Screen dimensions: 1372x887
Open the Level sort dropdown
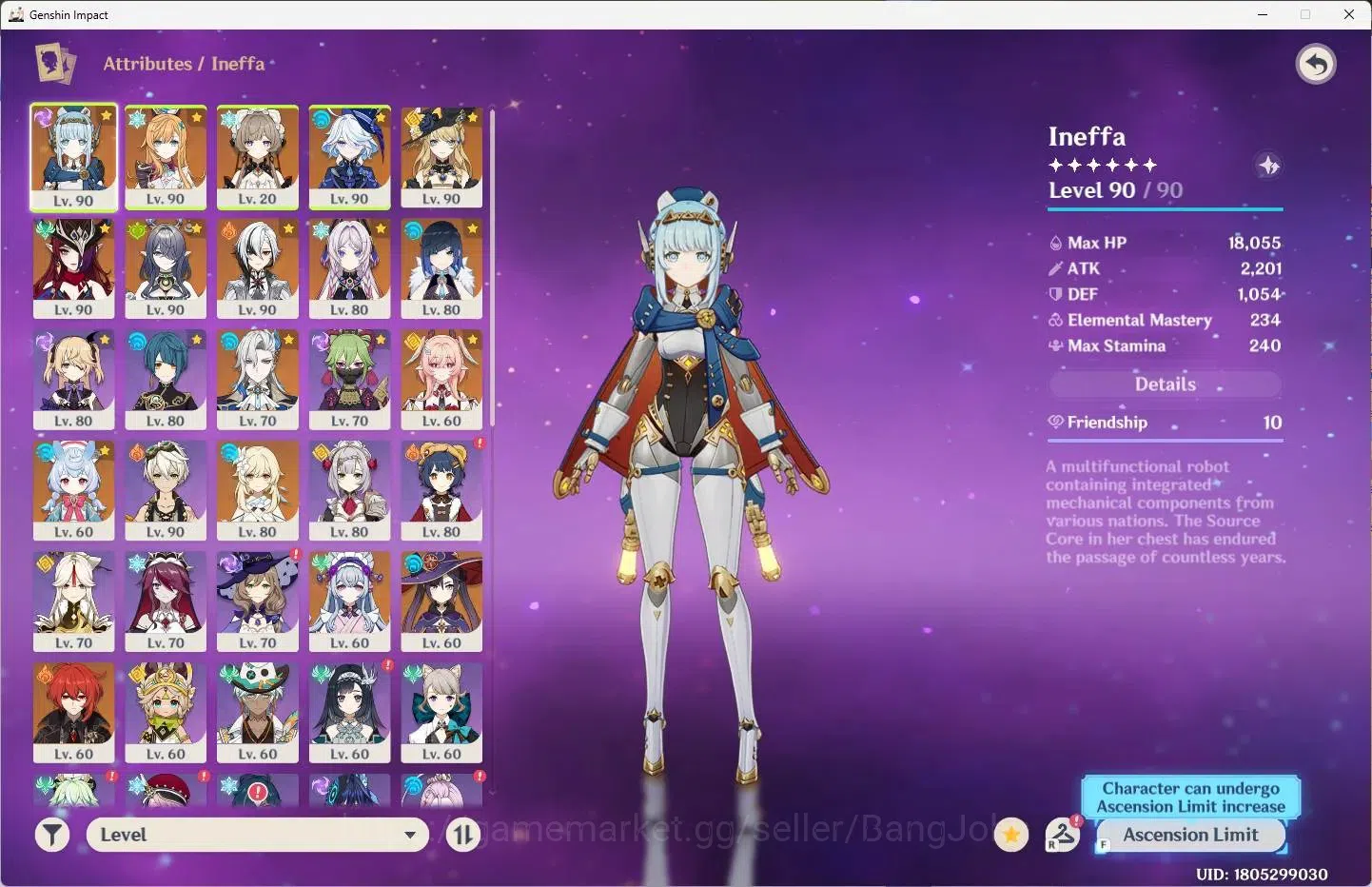click(258, 835)
